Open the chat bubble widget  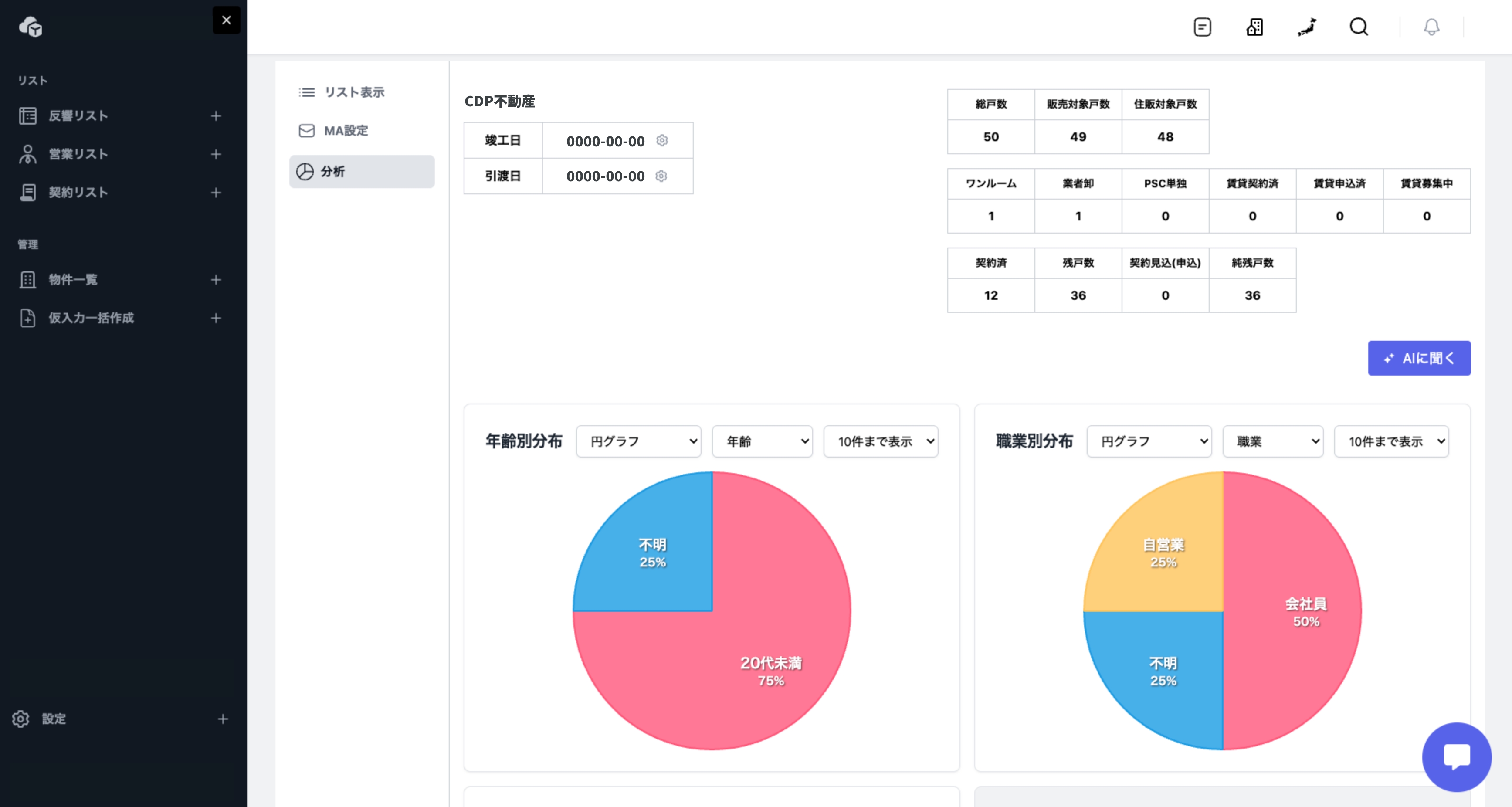click(x=1456, y=756)
